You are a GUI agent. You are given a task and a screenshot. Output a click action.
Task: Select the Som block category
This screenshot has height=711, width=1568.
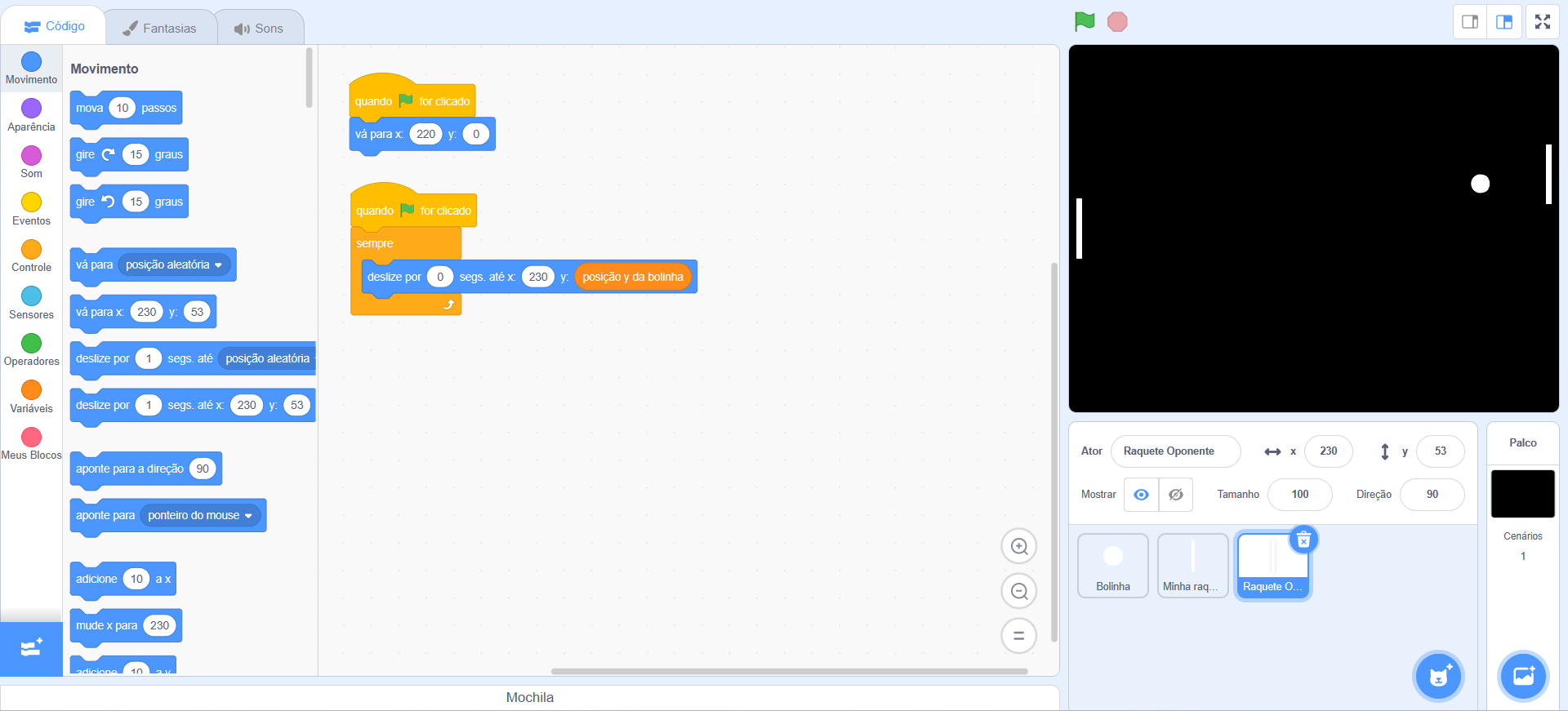(x=31, y=162)
